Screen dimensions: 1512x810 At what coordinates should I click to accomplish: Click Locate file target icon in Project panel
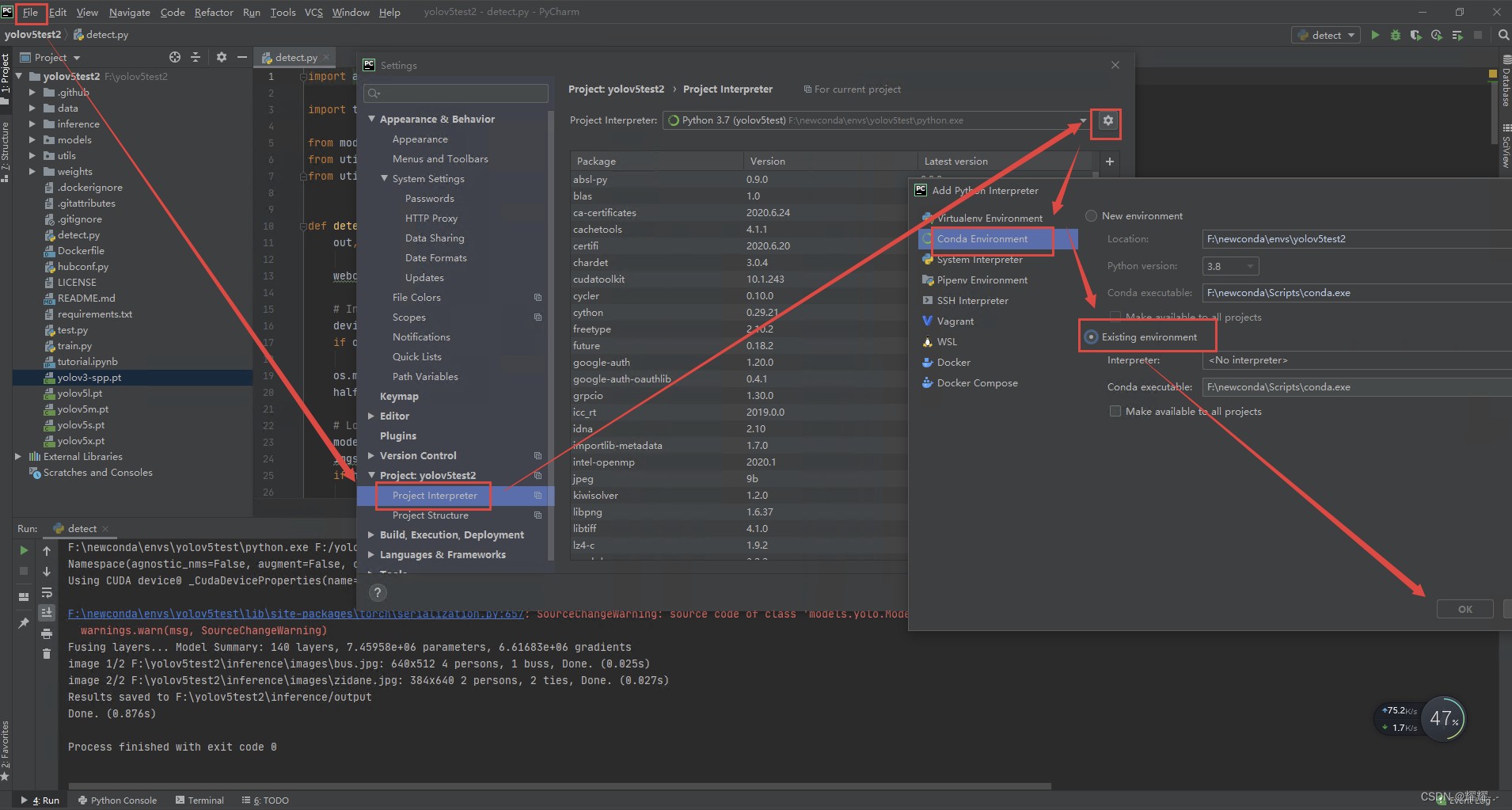coord(175,57)
